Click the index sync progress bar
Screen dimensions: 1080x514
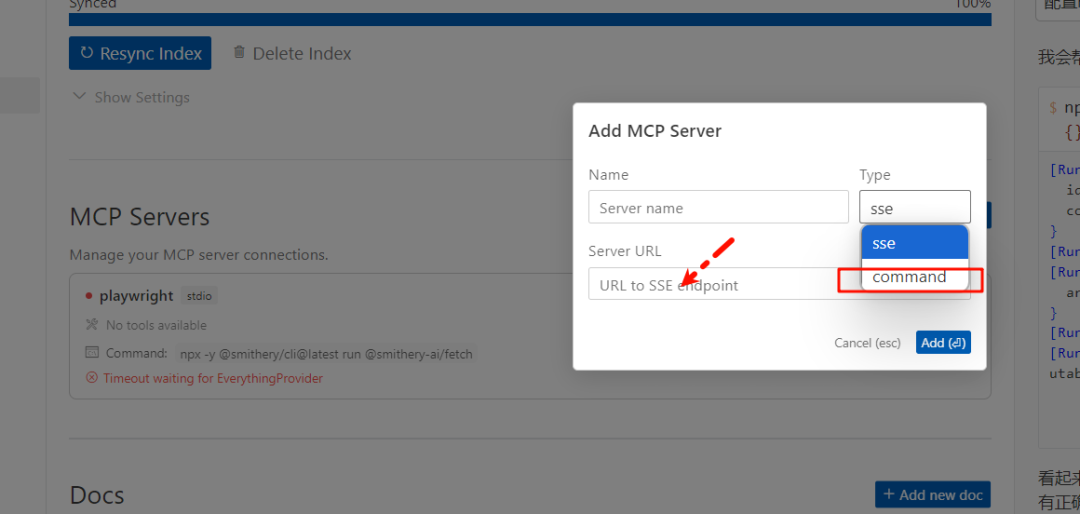pyautogui.click(x=530, y=19)
